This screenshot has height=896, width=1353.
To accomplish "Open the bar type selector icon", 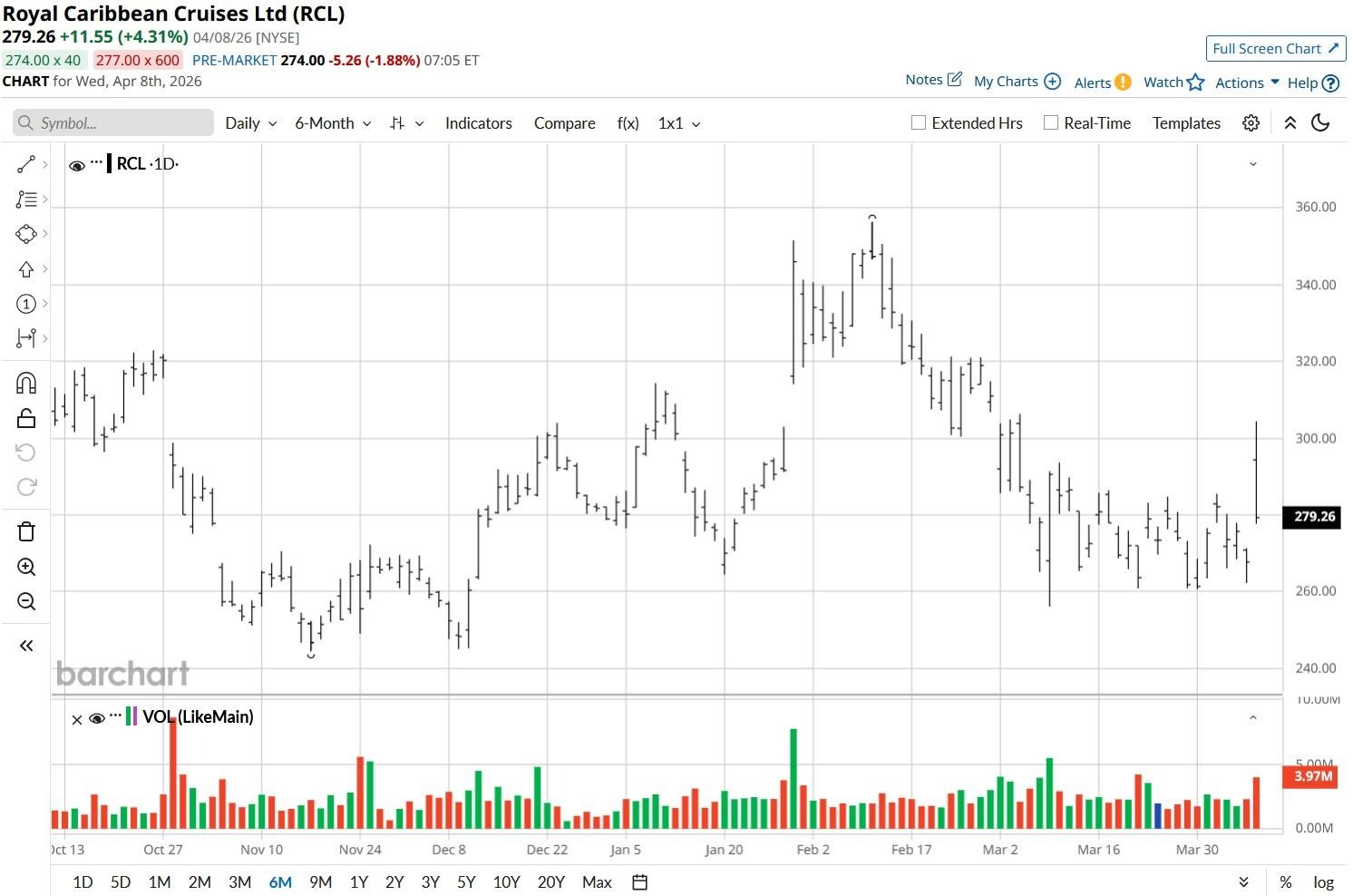I will pos(397,123).
